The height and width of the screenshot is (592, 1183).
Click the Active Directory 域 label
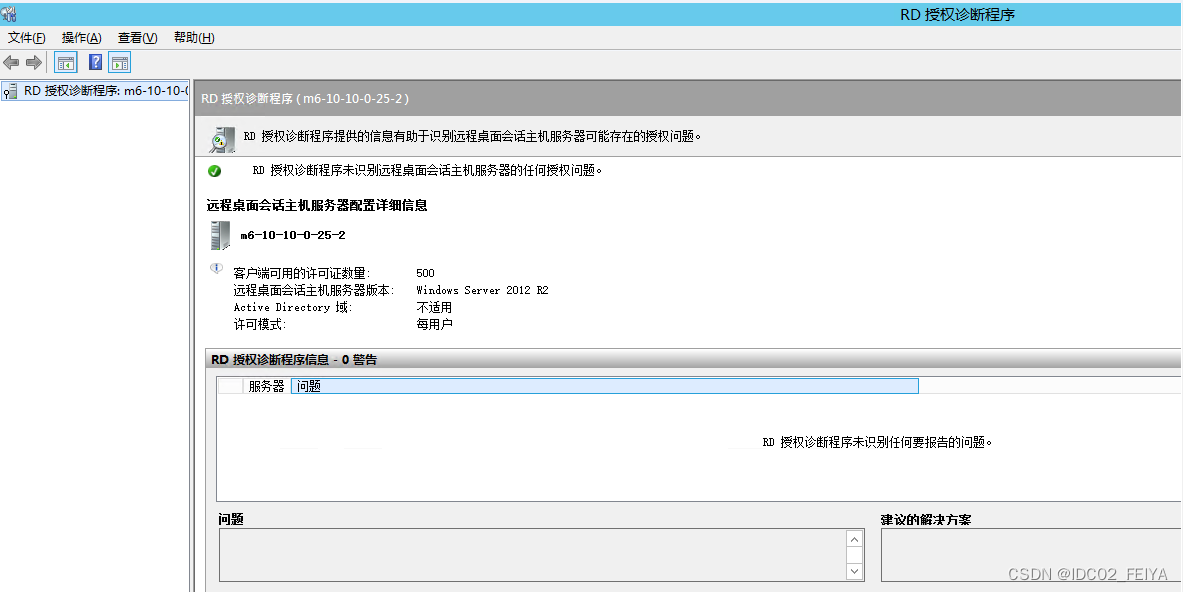pyautogui.click(x=293, y=307)
